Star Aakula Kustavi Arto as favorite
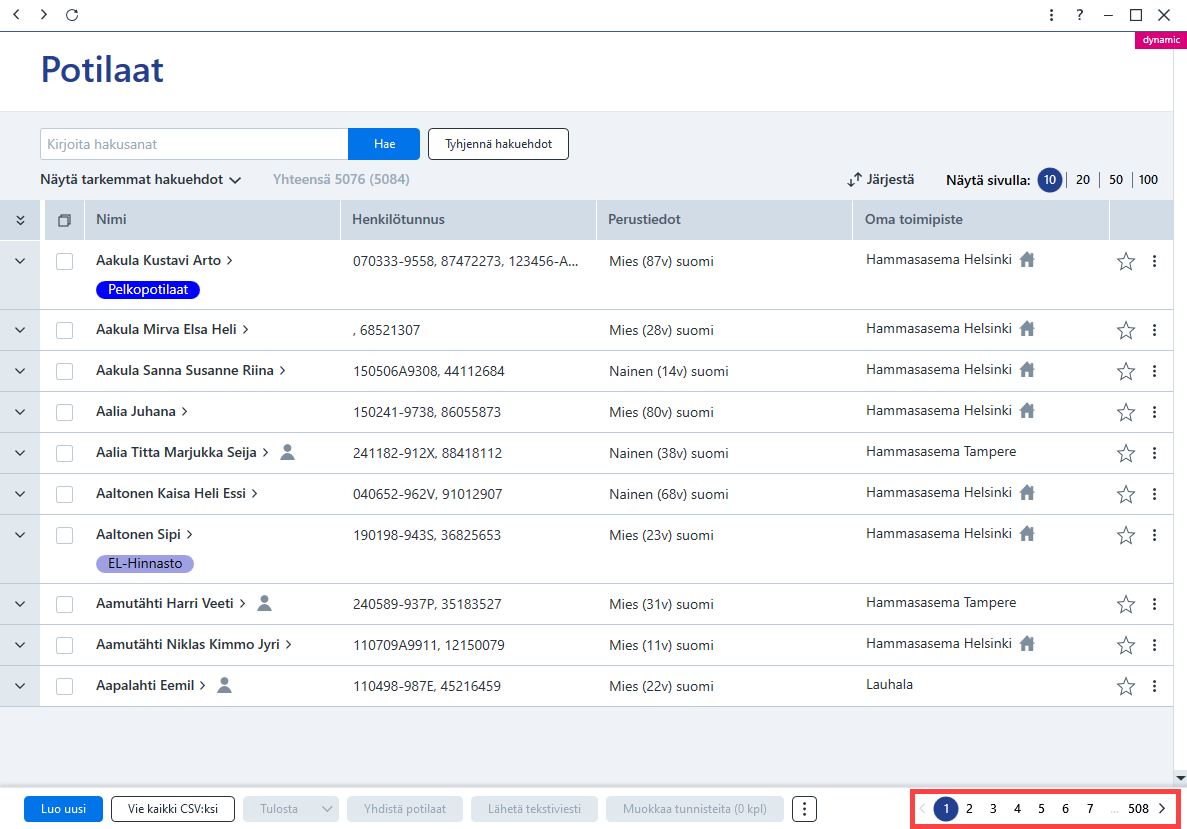 (x=1126, y=261)
